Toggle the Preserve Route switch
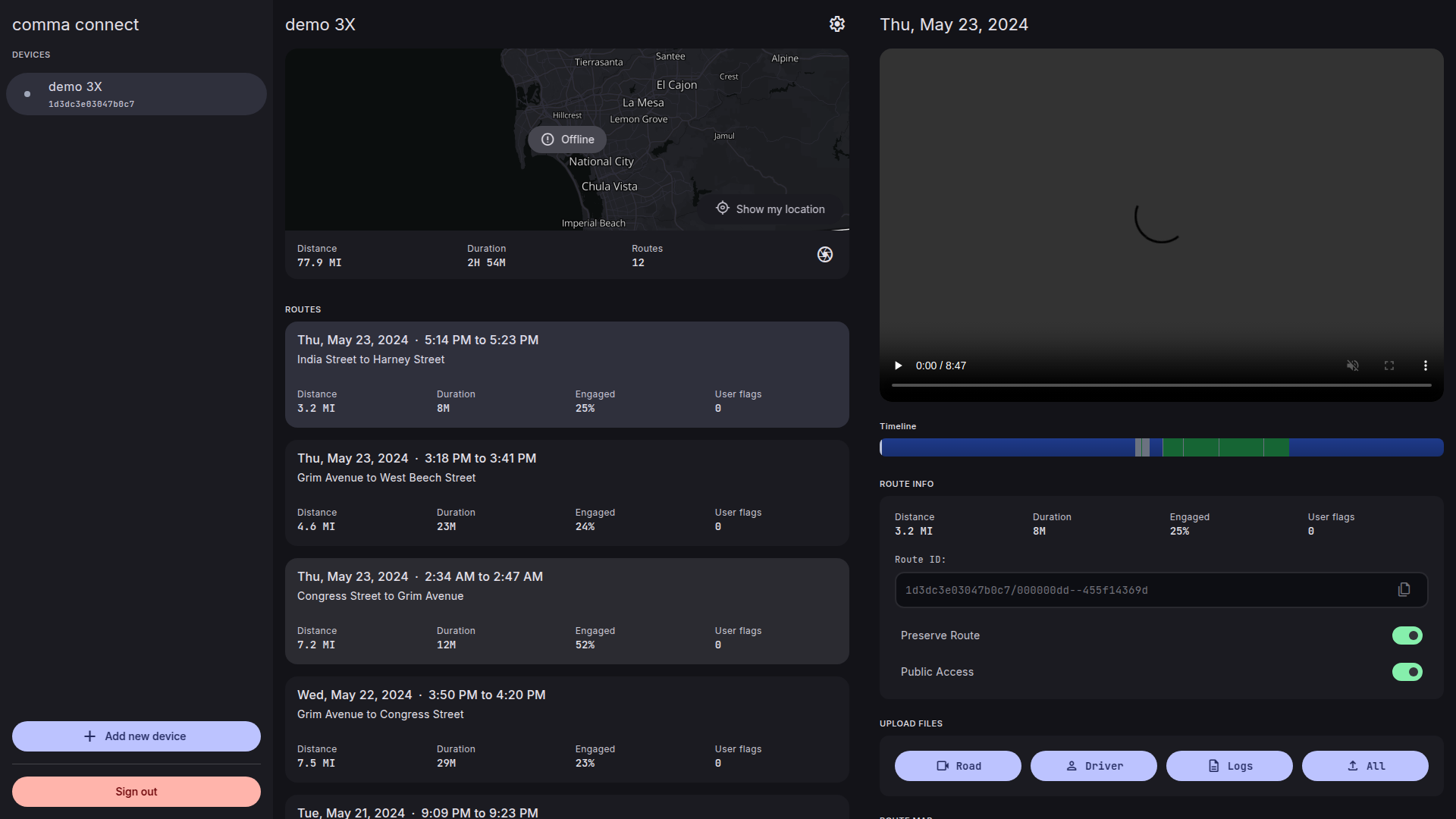The height and width of the screenshot is (819, 1456). pyautogui.click(x=1407, y=635)
